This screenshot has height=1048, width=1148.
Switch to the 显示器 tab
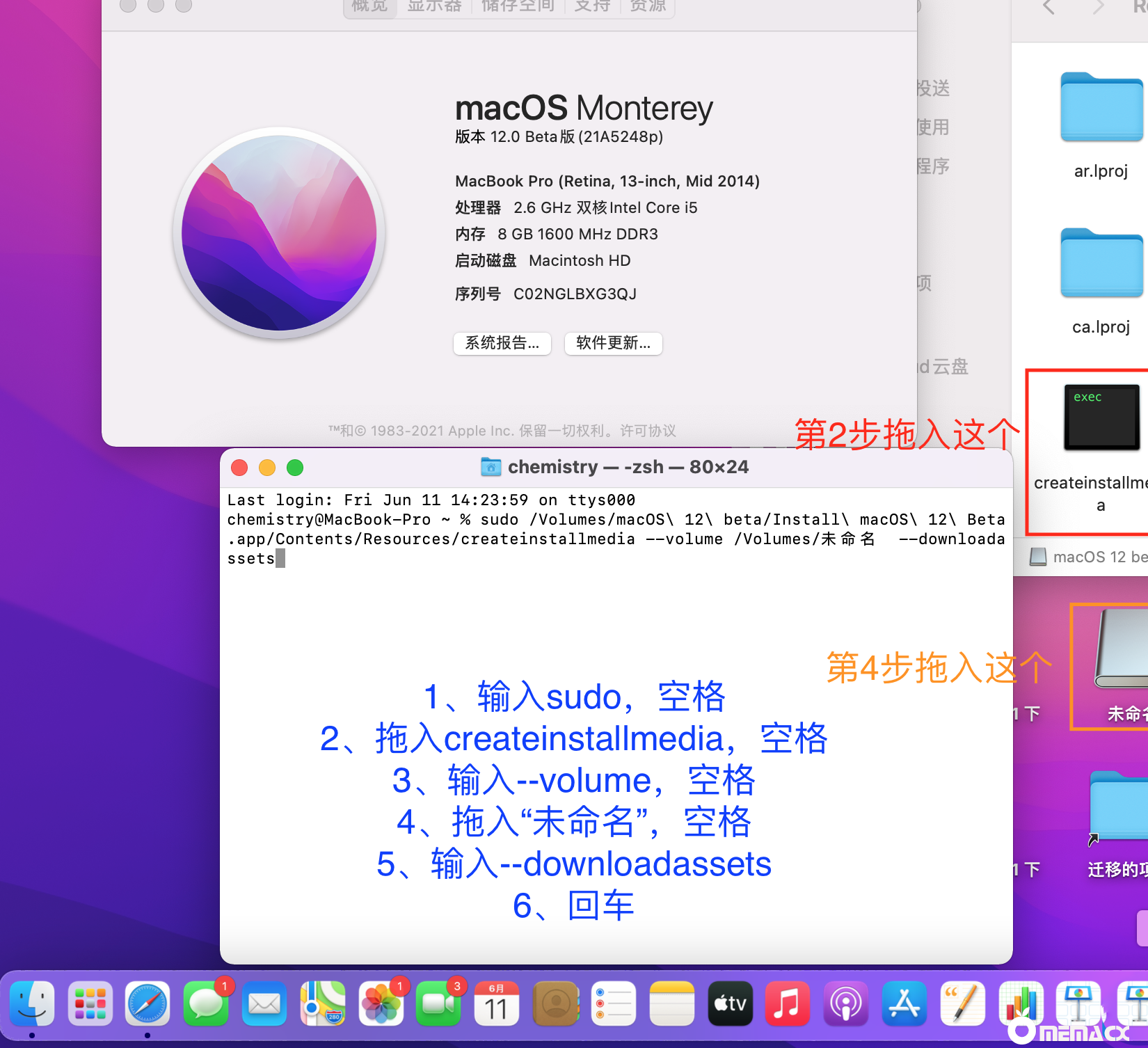pos(434,6)
